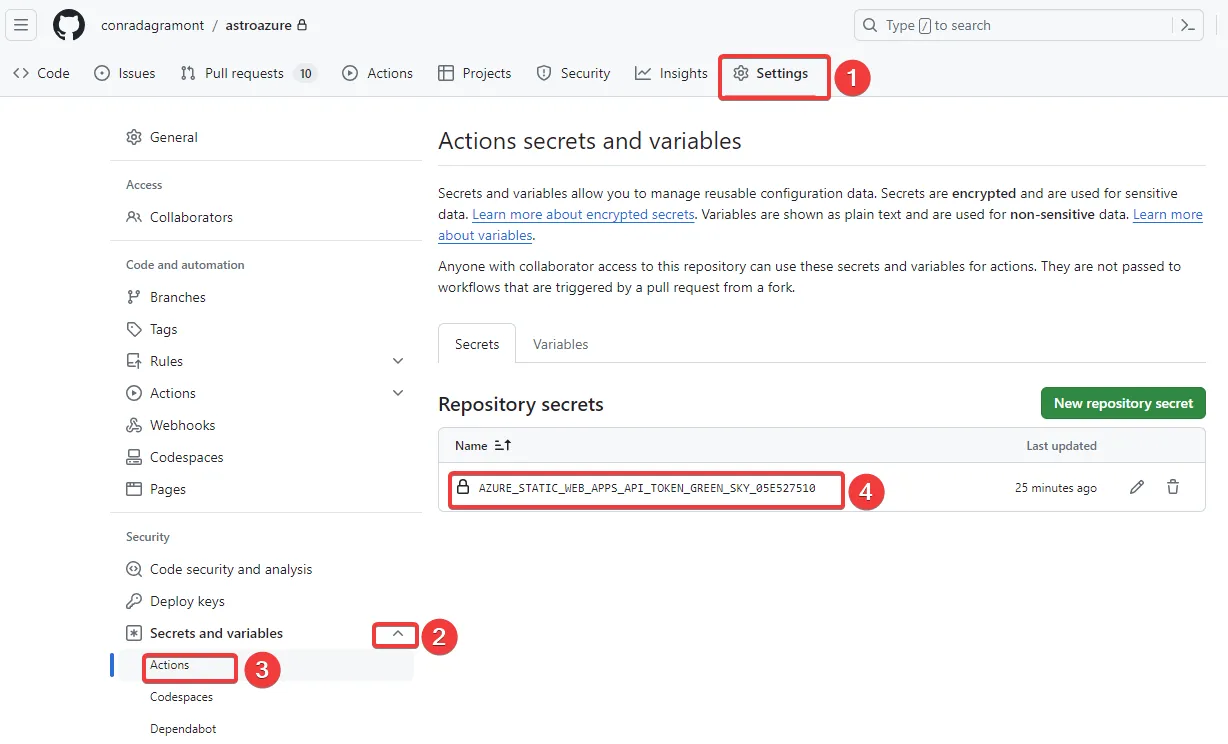
Task: Switch to the Variables tab
Action: [x=560, y=344]
